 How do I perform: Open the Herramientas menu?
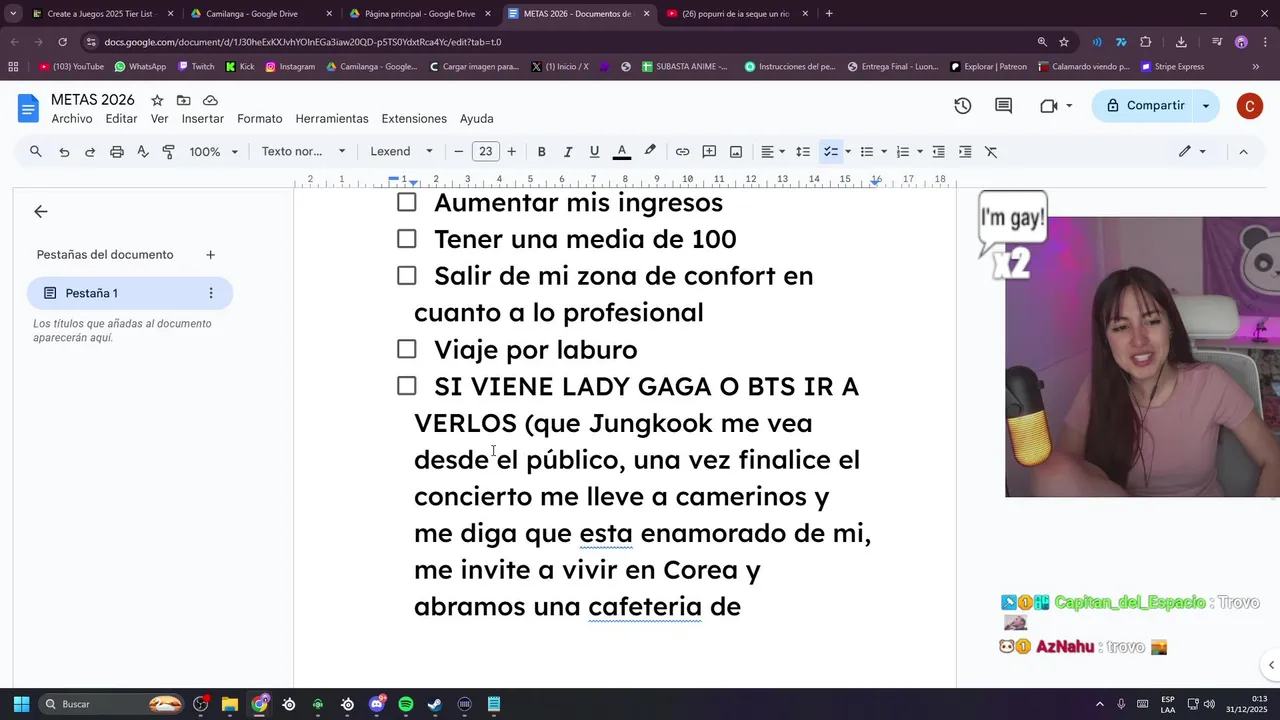tap(332, 119)
